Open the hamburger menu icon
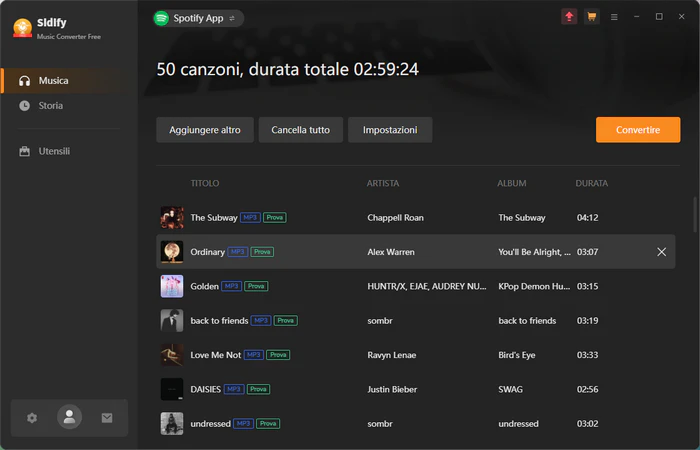The width and height of the screenshot is (700, 450). tap(614, 17)
